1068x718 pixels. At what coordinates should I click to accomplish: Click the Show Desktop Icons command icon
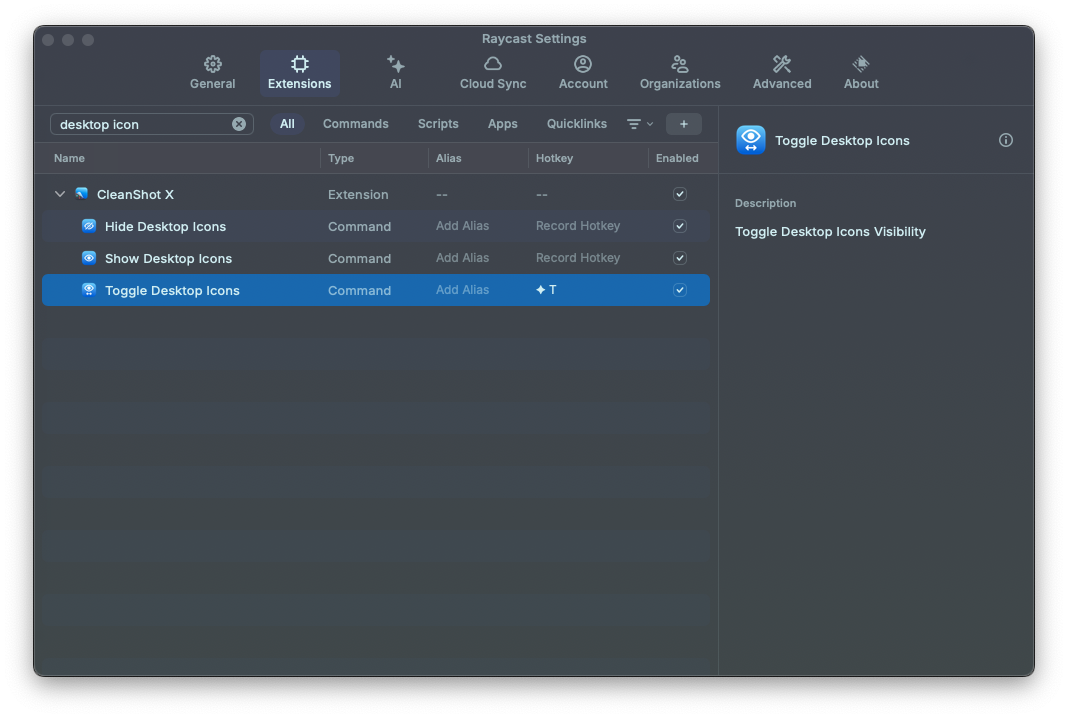tap(89, 257)
